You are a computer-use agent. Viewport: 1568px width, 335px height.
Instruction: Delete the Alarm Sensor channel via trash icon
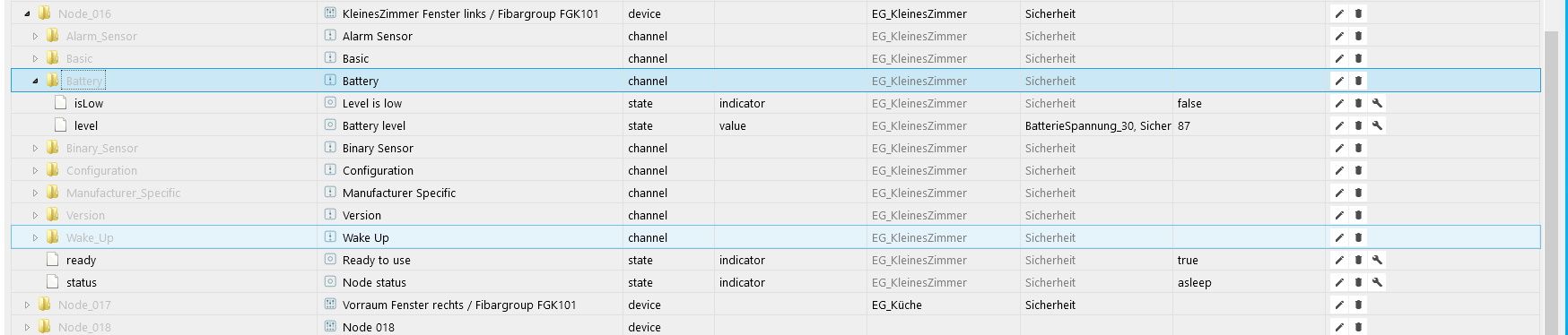pos(1358,36)
